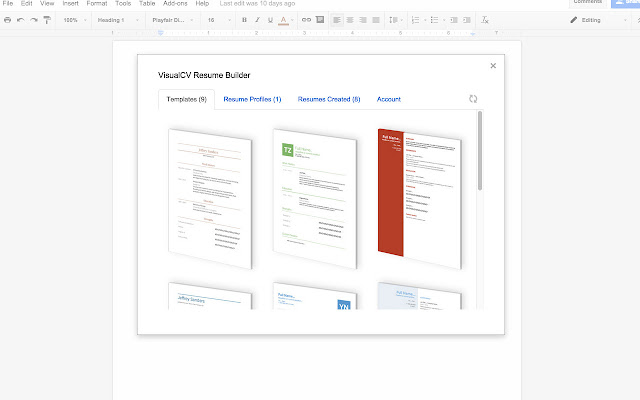Click the Undo arrow icon
The height and width of the screenshot is (400, 640).
(x=20, y=20)
